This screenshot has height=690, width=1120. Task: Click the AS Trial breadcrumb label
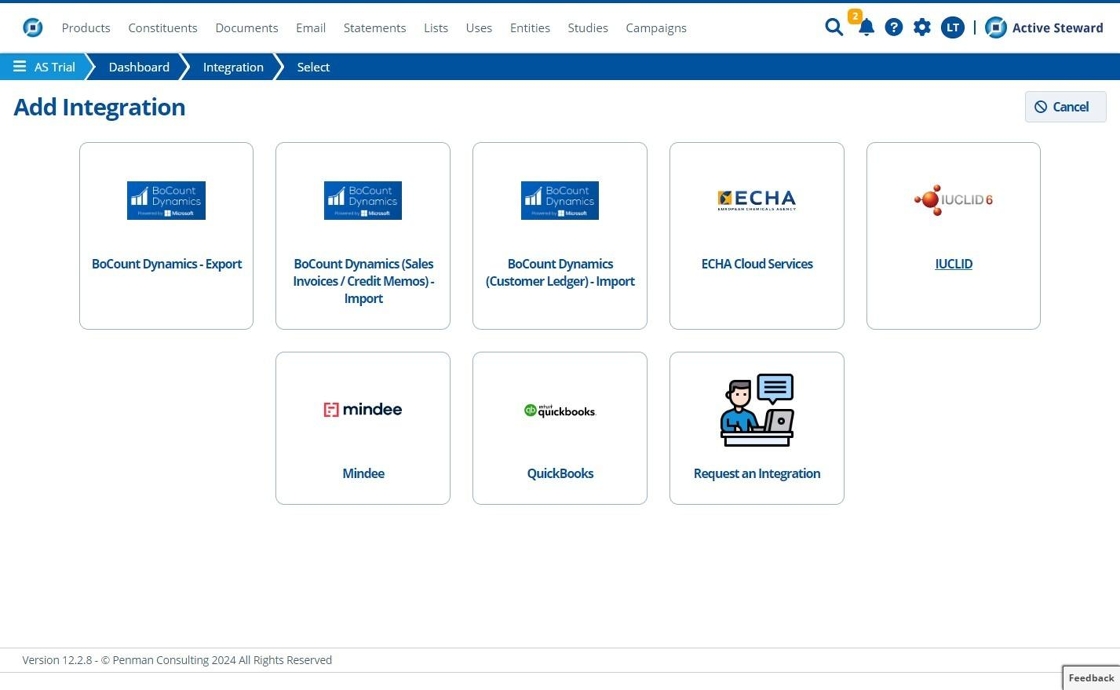(54, 67)
